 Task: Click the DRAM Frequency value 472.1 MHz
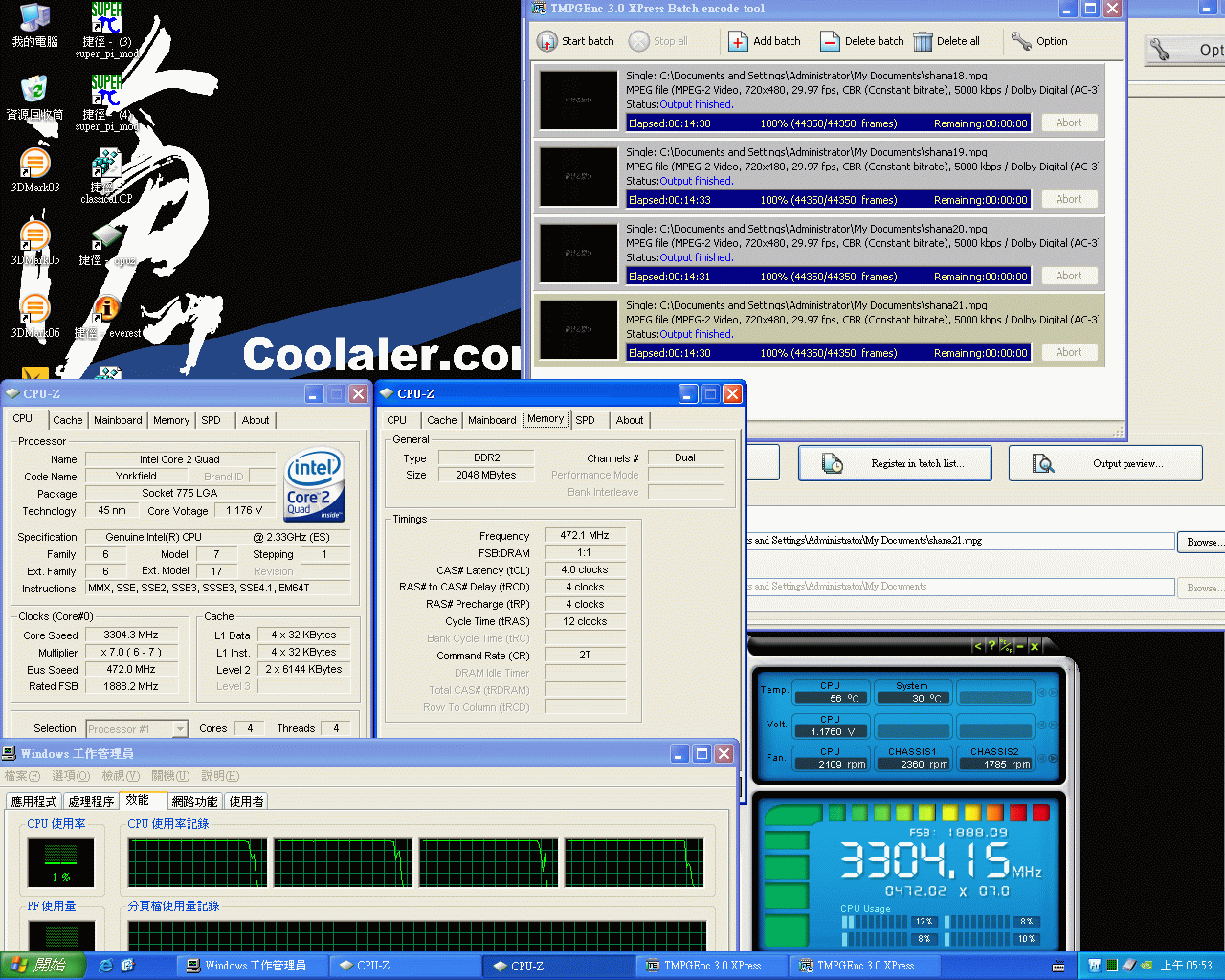point(585,535)
